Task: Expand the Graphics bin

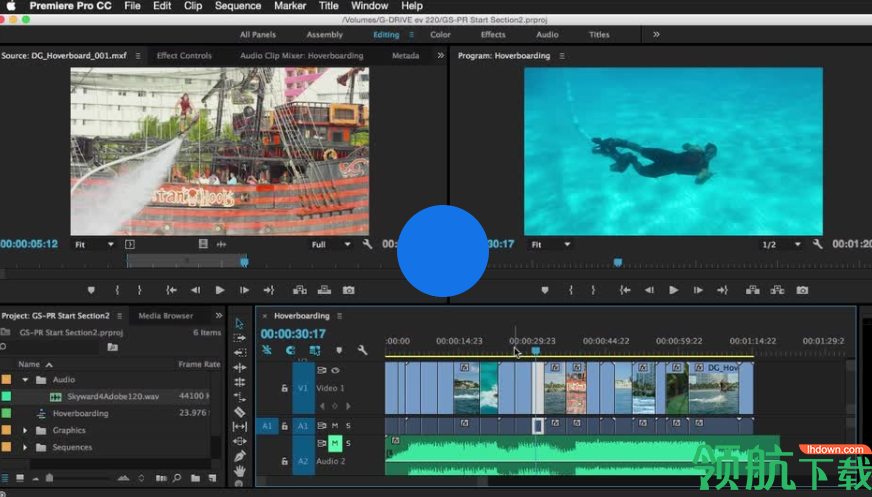Action: click(x=25, y=430)
